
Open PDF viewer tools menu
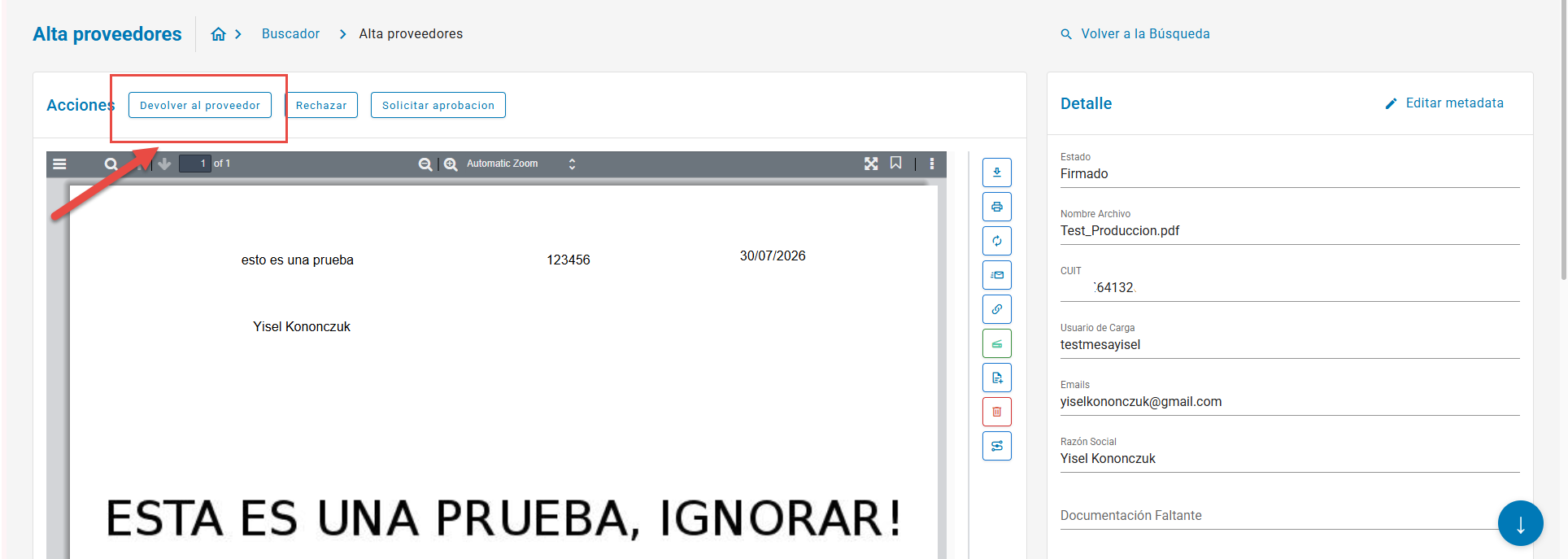[x=932, y=164]
